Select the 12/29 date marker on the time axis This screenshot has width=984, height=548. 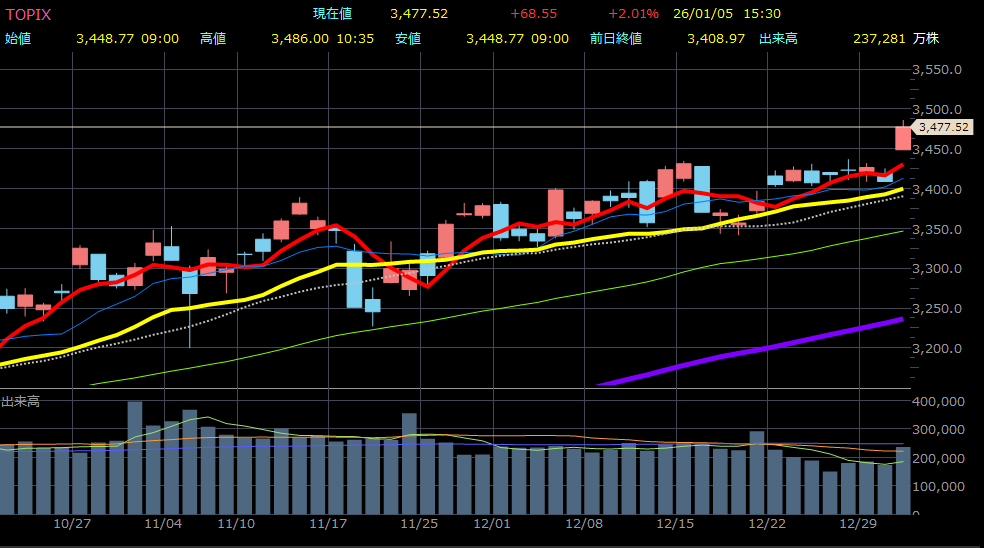(858, 523)
